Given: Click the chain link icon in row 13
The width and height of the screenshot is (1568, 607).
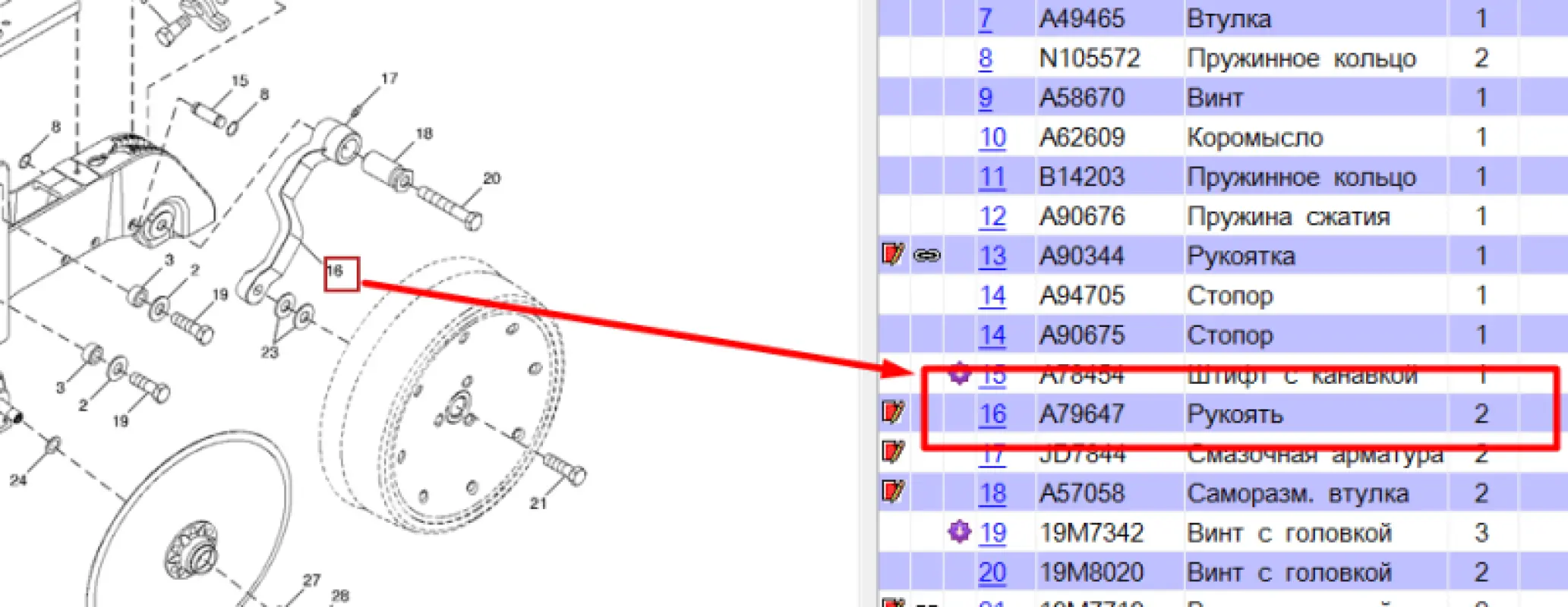Looking at the screenshot, I should (926, 256).
